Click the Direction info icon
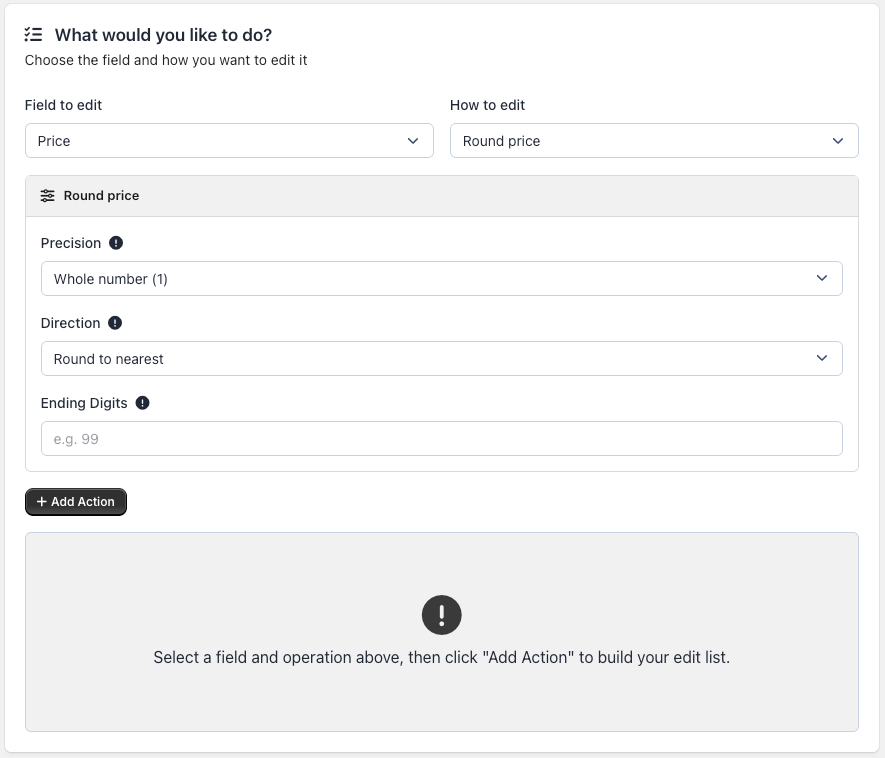Image resolution: width=885 pixels, height=758 pixels. pyautogui.click(x=115, y=323)
